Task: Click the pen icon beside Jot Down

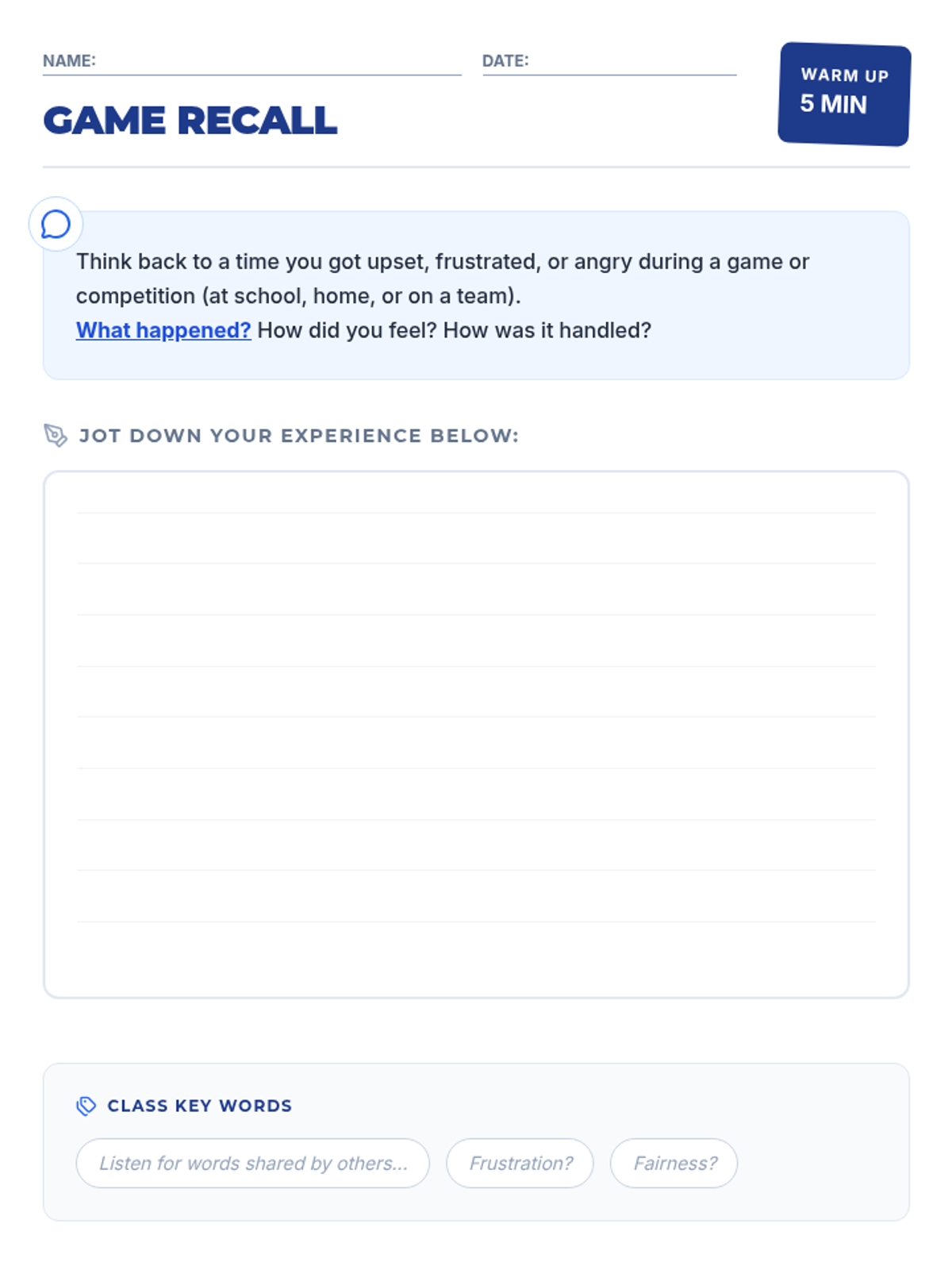Action: pyautogui.click(x=56, y=435)
